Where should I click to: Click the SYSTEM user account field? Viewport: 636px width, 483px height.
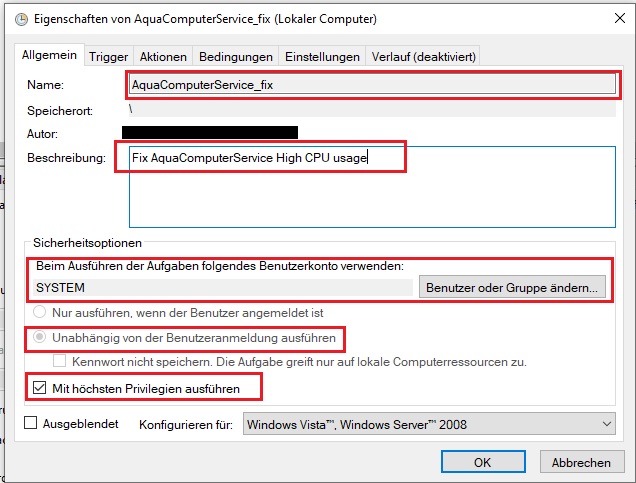point(223,287)
